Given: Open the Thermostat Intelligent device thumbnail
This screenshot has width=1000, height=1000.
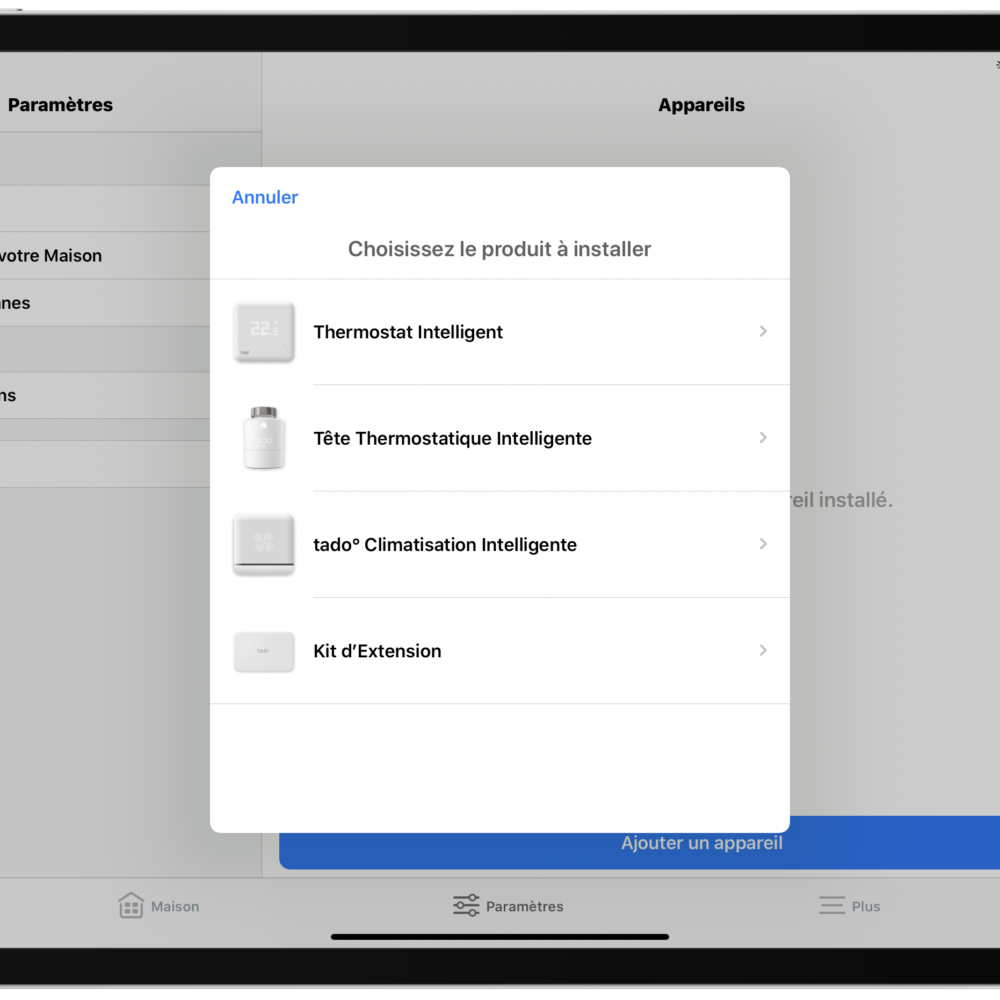Looking at the screenshot, I should pyautogui.click(x=263, y=332).
